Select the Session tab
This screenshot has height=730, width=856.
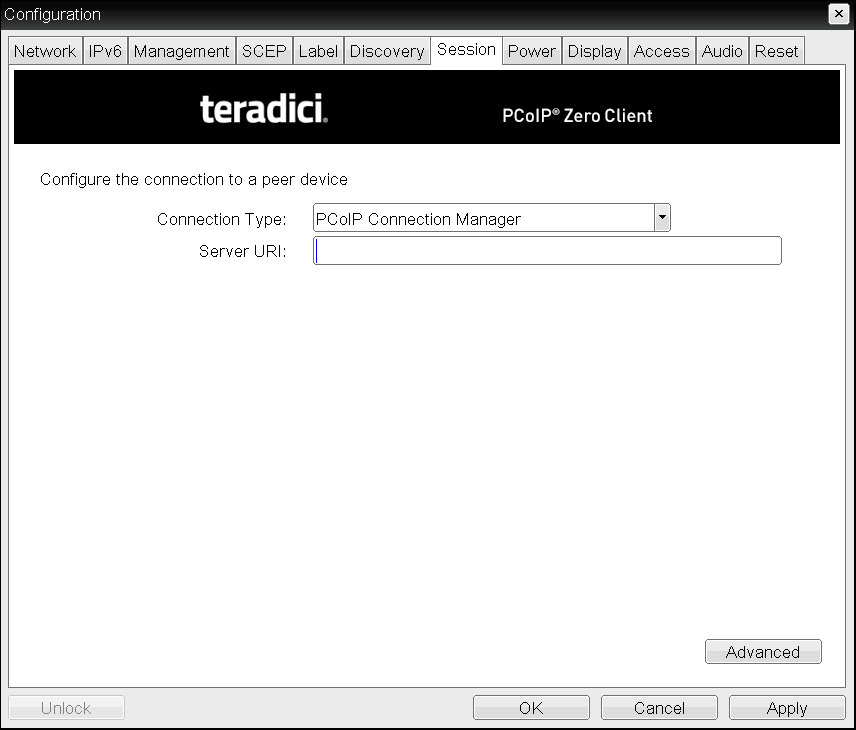(x=466, y=50)
